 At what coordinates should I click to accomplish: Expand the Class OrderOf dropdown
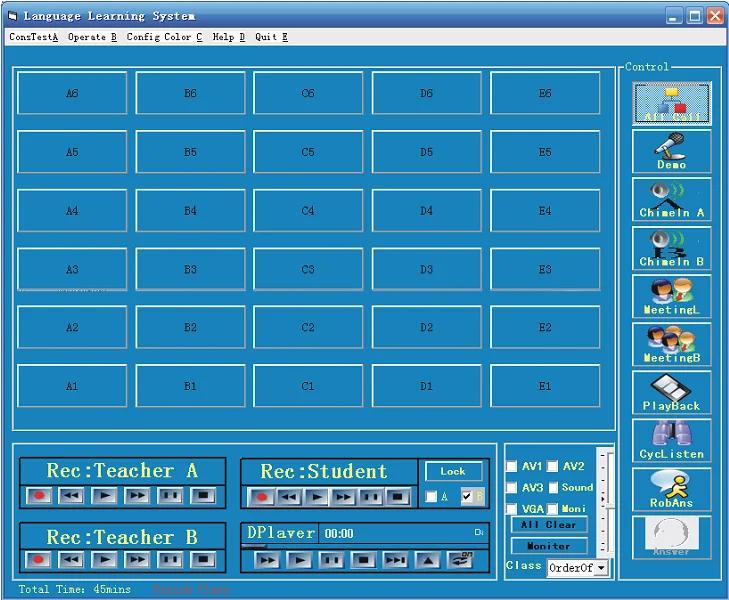pyautogui.click(x=600, y=568)
